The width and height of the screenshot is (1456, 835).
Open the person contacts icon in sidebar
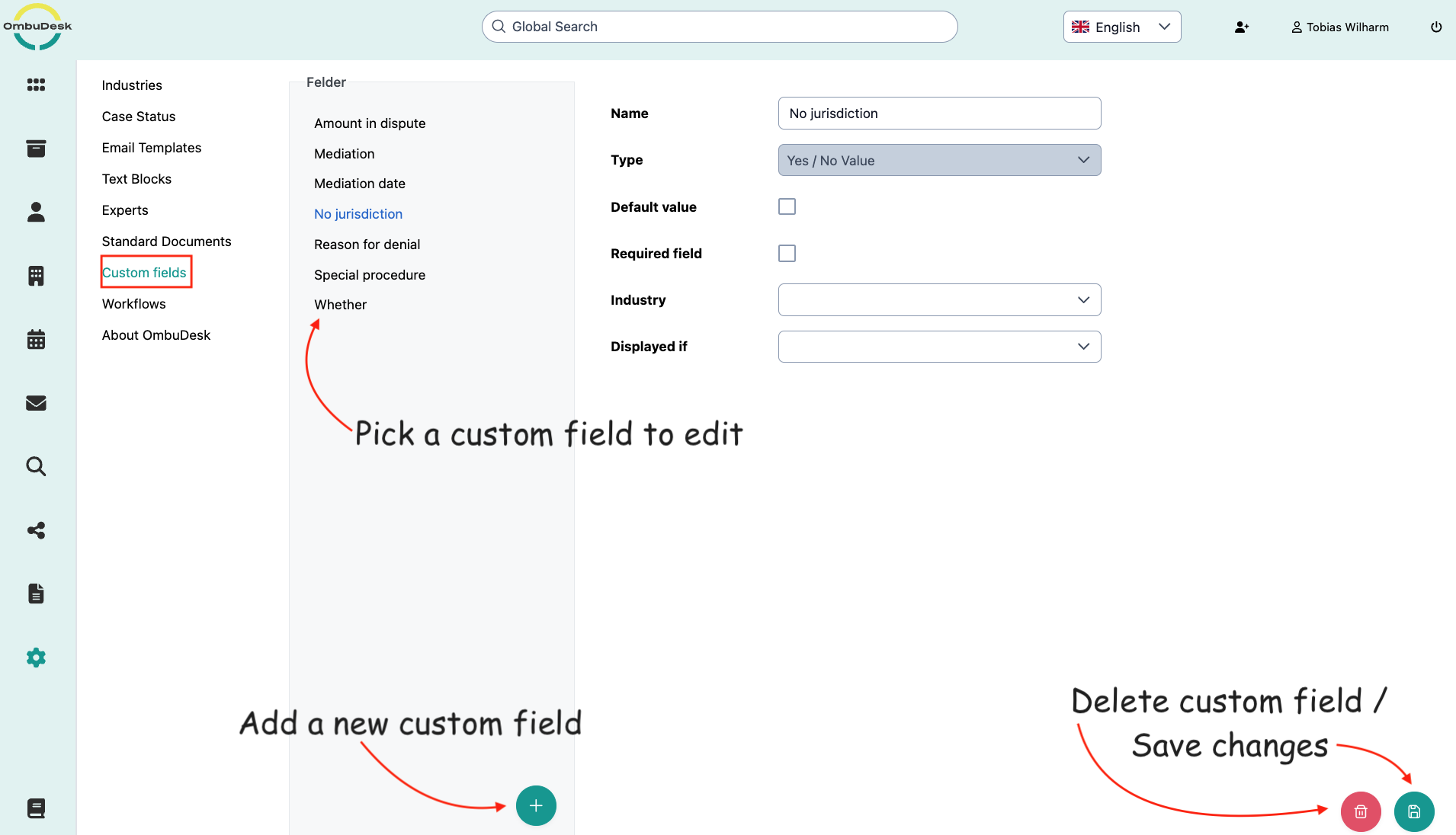pyautogui.click(x=36, y=212)
